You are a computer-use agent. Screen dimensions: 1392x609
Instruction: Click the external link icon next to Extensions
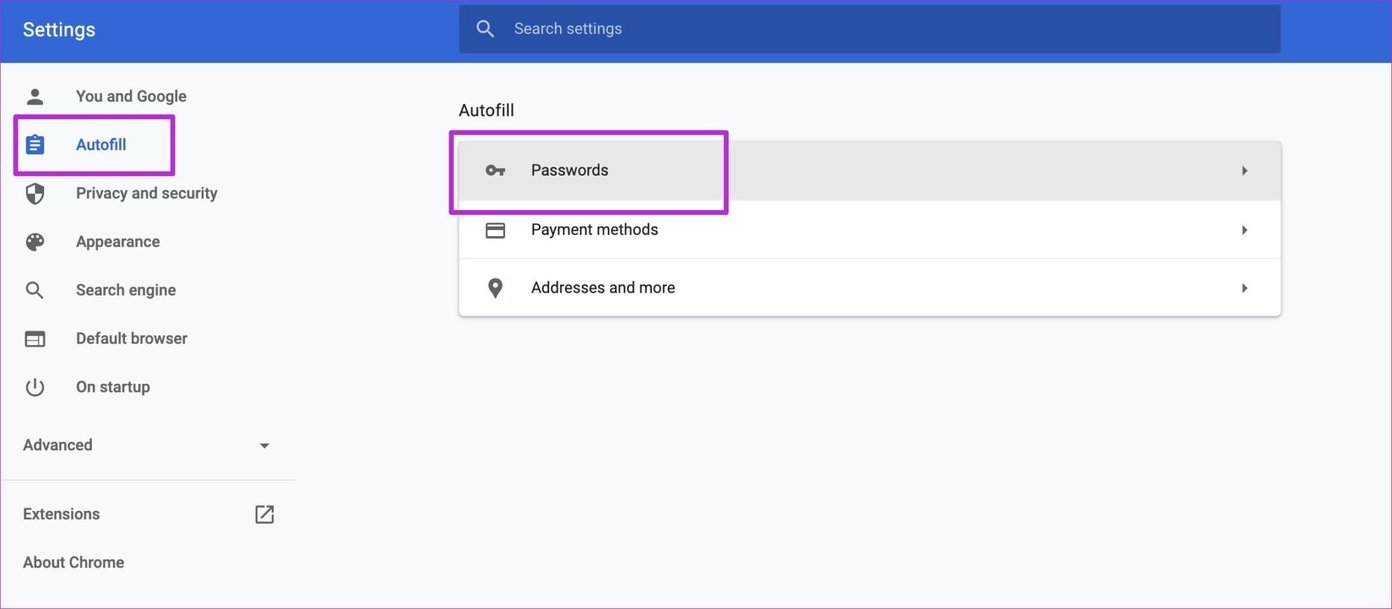(264, 514)
